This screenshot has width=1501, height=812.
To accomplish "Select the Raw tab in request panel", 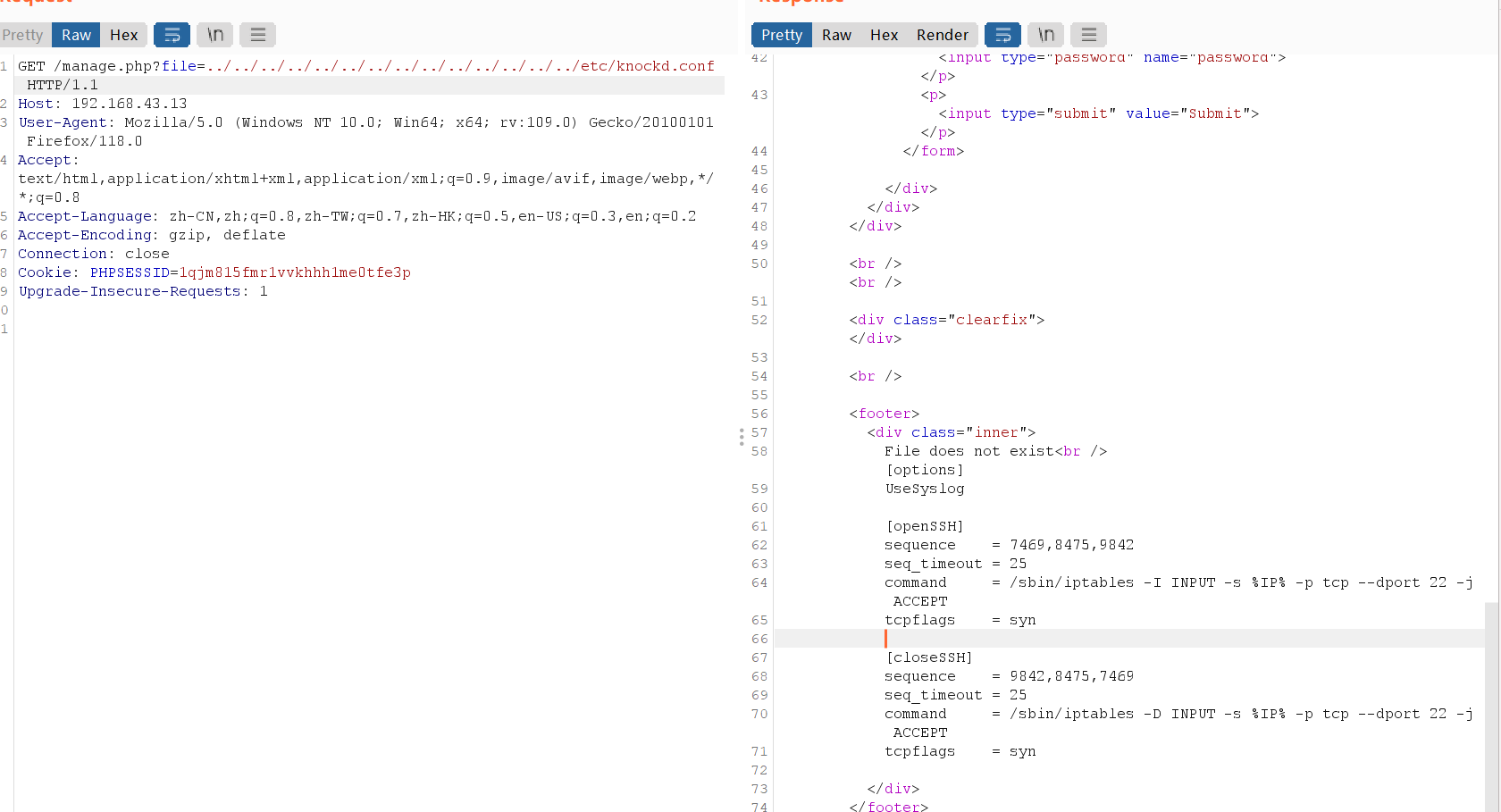I will point(76,35).
